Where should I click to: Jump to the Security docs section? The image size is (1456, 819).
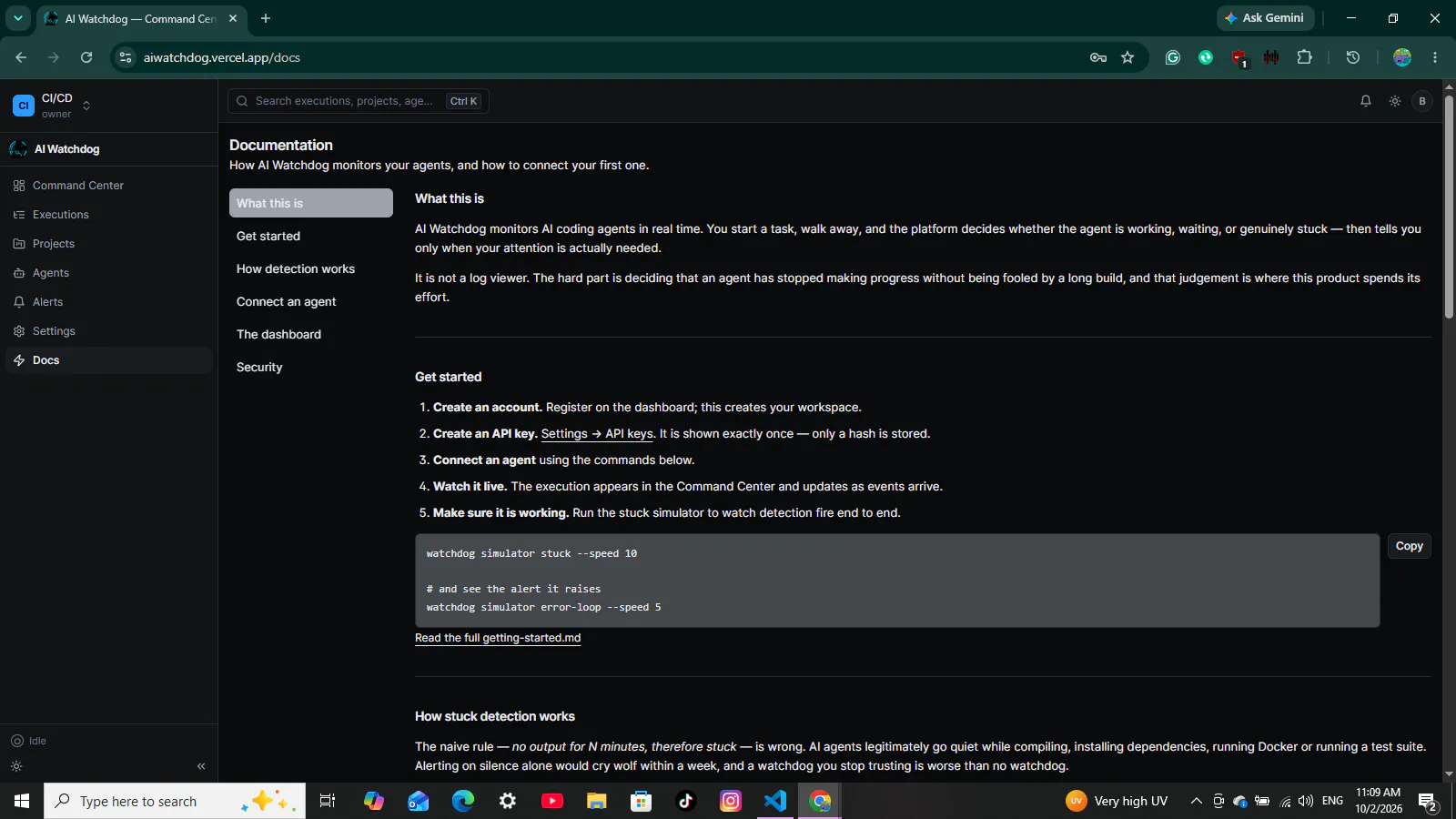(311, 367)
